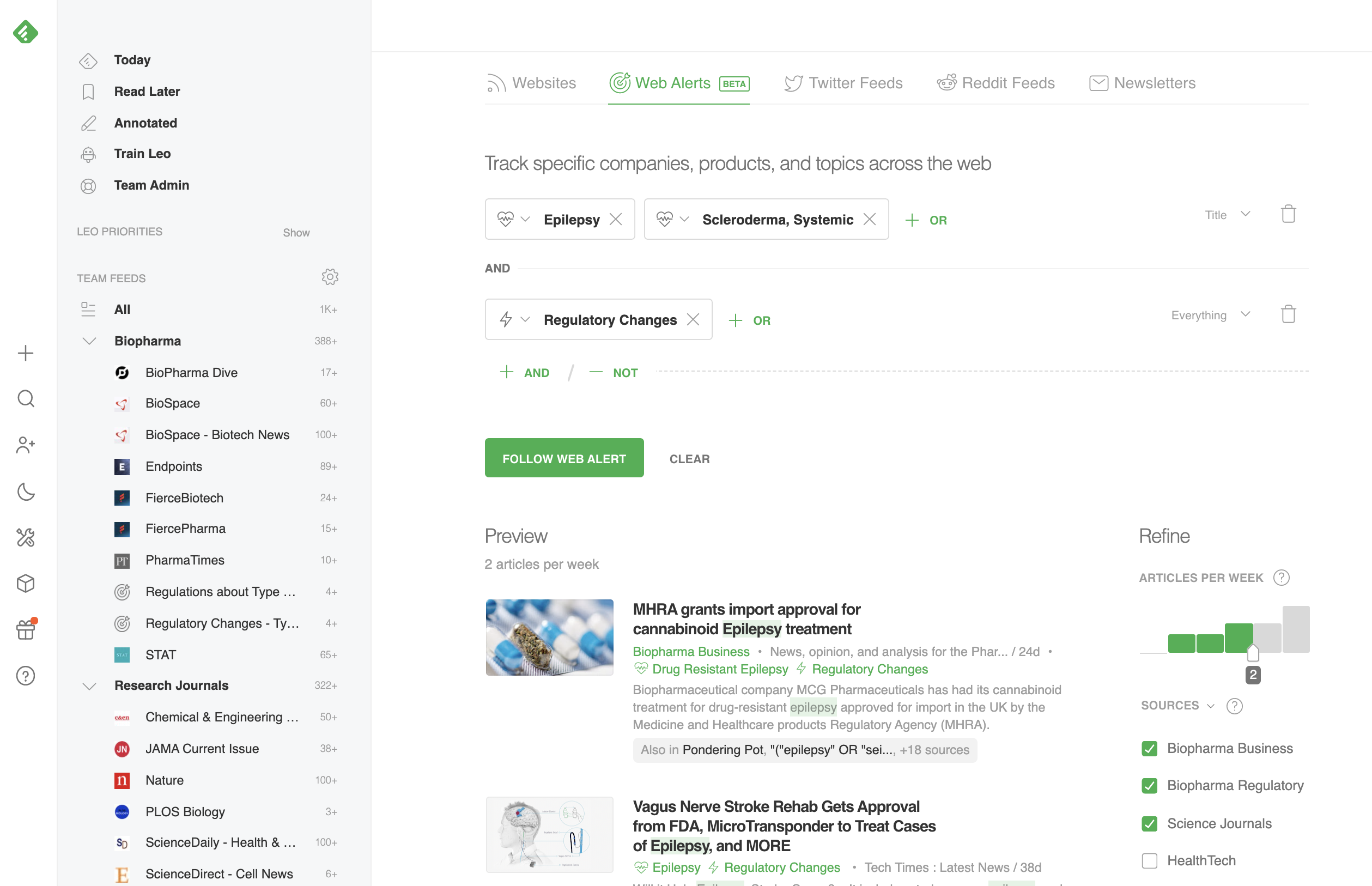
Task: Open help question mark in left rail
Action: pyautogui.click(x=25, y=676)
